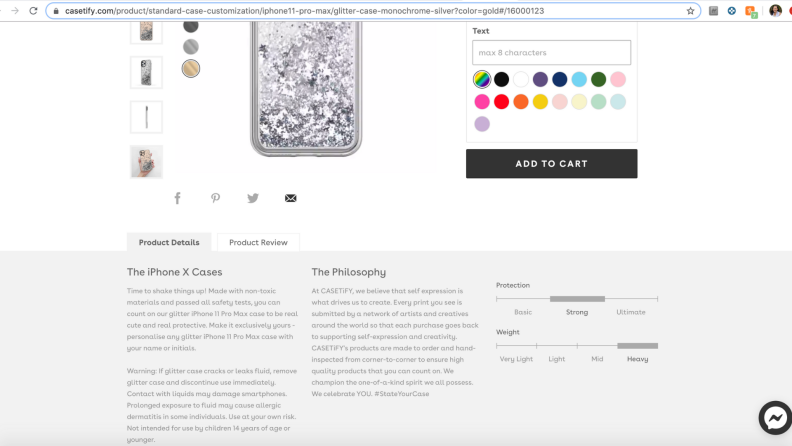View the case side profile thumbnail

tap(146, 117)
